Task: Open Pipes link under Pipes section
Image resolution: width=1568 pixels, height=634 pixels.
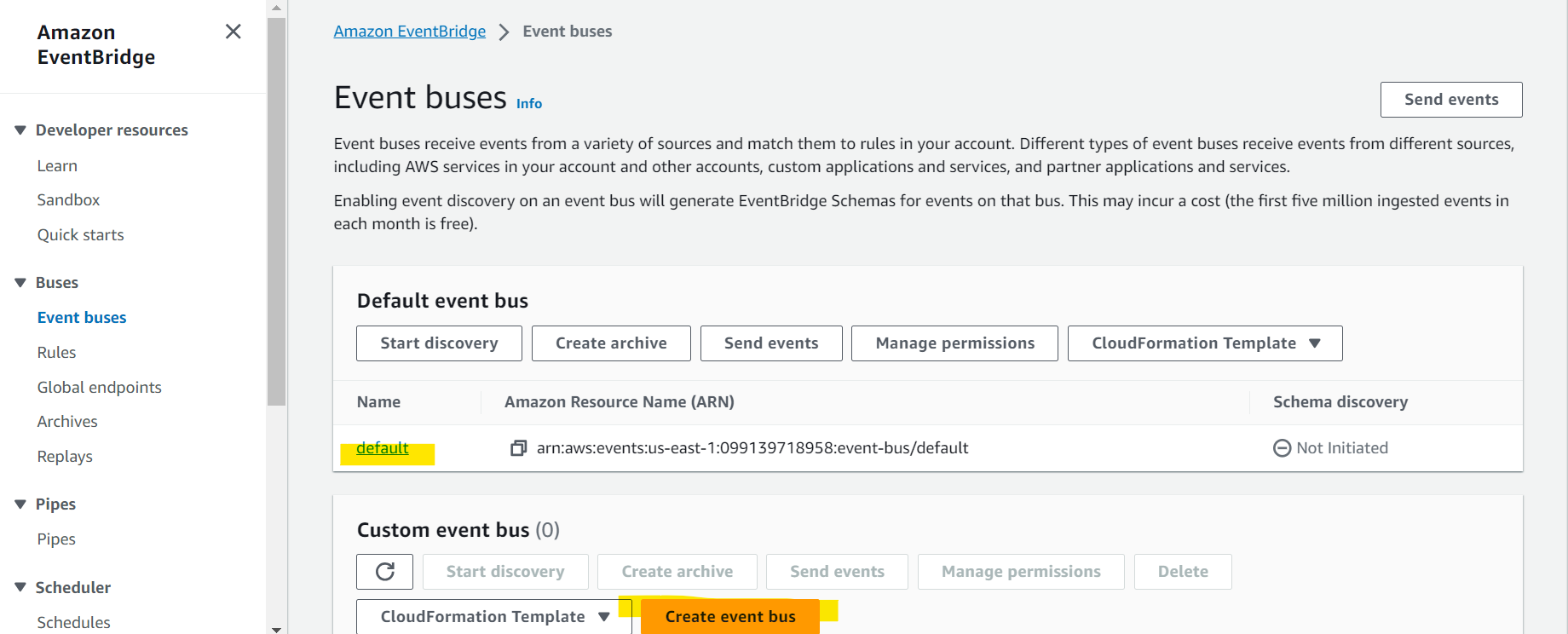Action: click(x=56, y=539)
